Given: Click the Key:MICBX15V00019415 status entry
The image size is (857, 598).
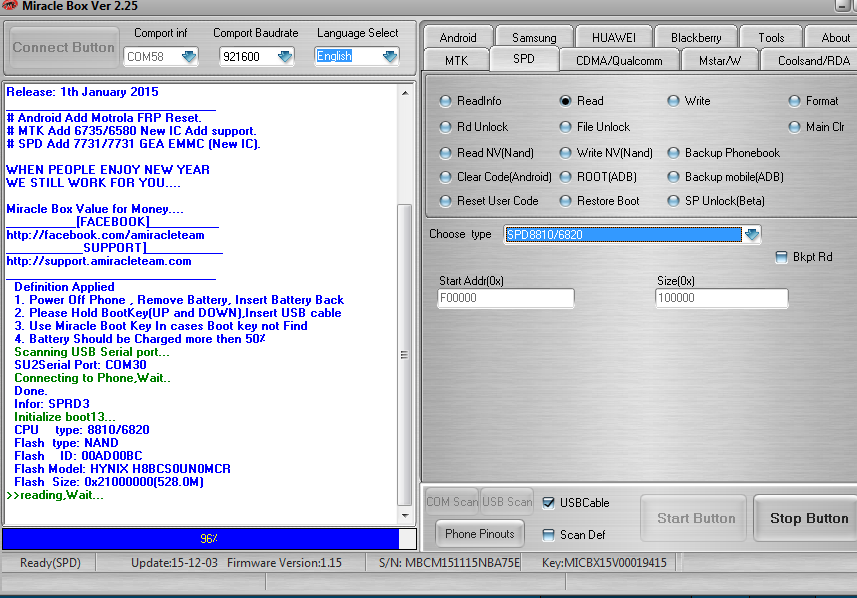Looking at the screenshot, I should 604,563.
